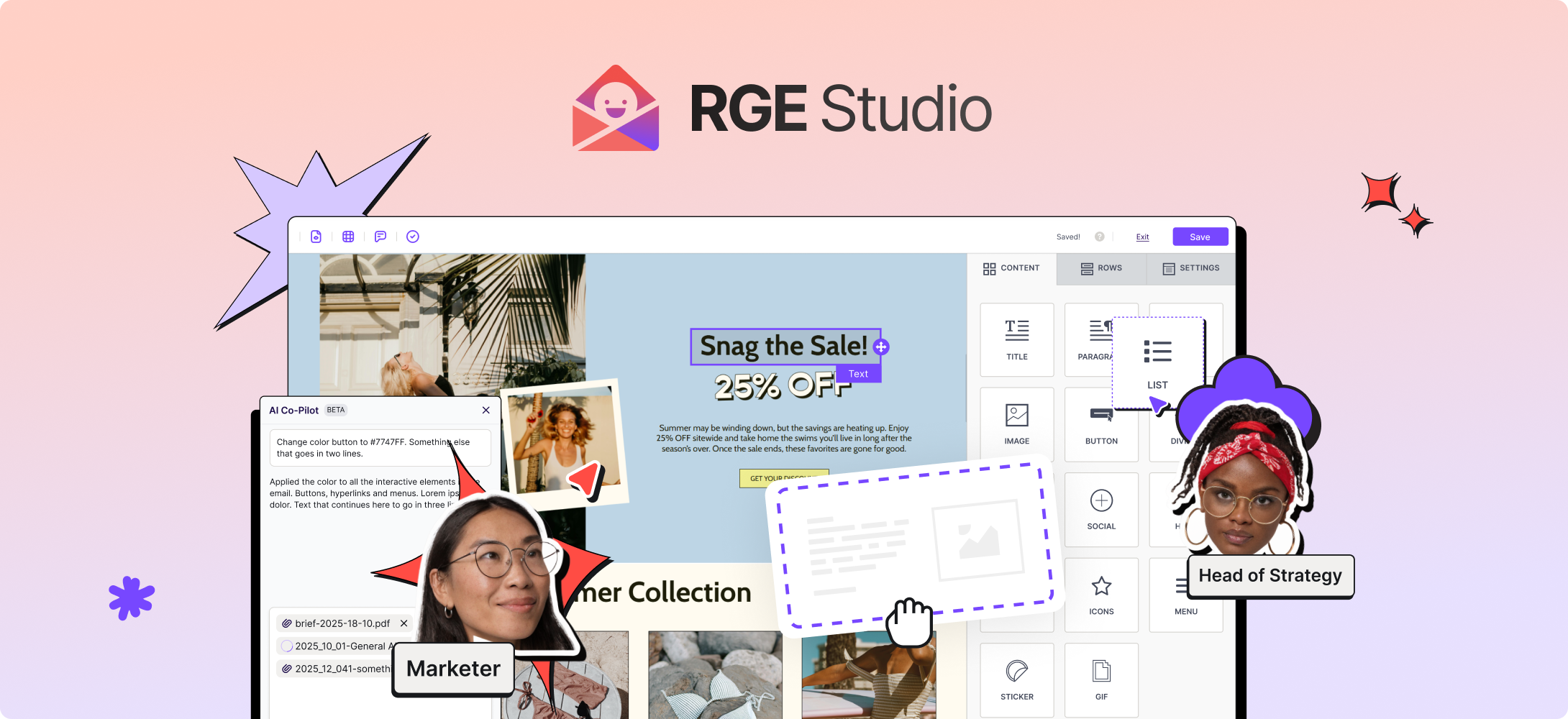Pick the LIST content block
The height and width of the screenshot is (719, 1568).
pos(1158,363)
